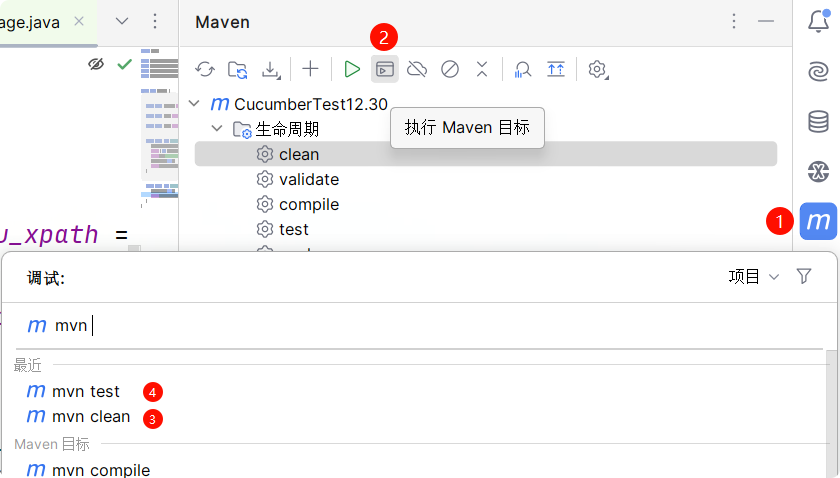Open Maven panel options menu

[x=734, y=21]
